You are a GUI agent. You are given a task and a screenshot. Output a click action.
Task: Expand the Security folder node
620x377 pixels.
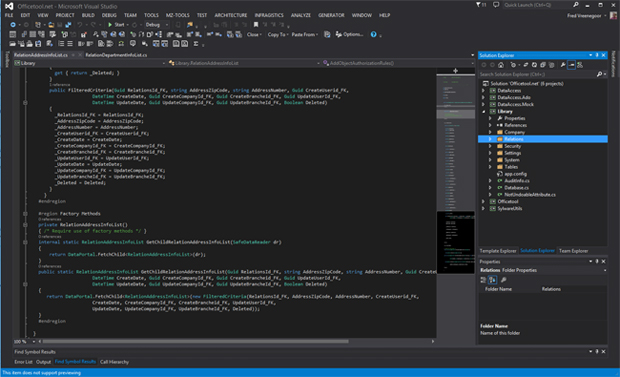(490, 146)
